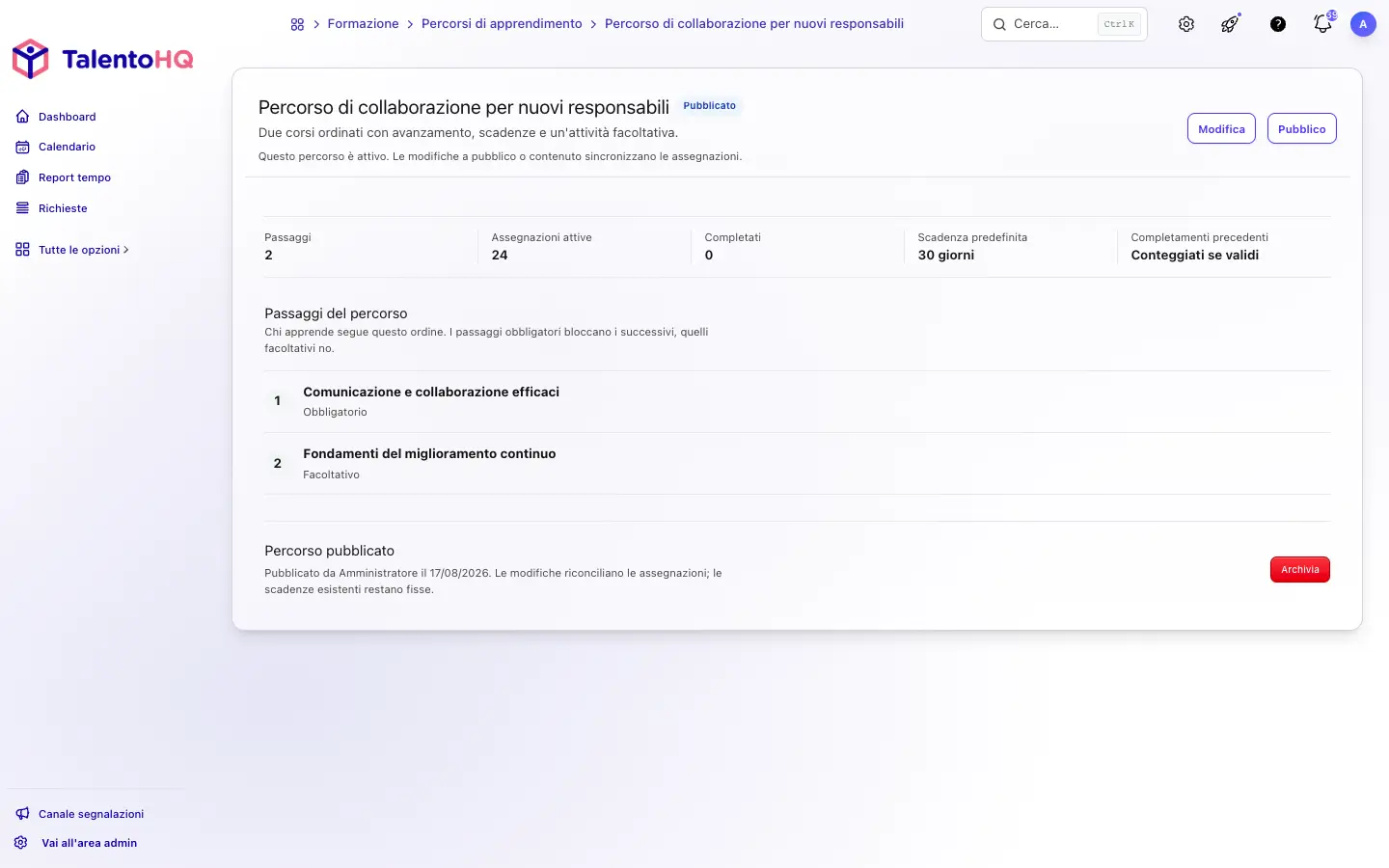Select Richieste in the sidebar
The image size is (1389, 868).
(63, 208)
